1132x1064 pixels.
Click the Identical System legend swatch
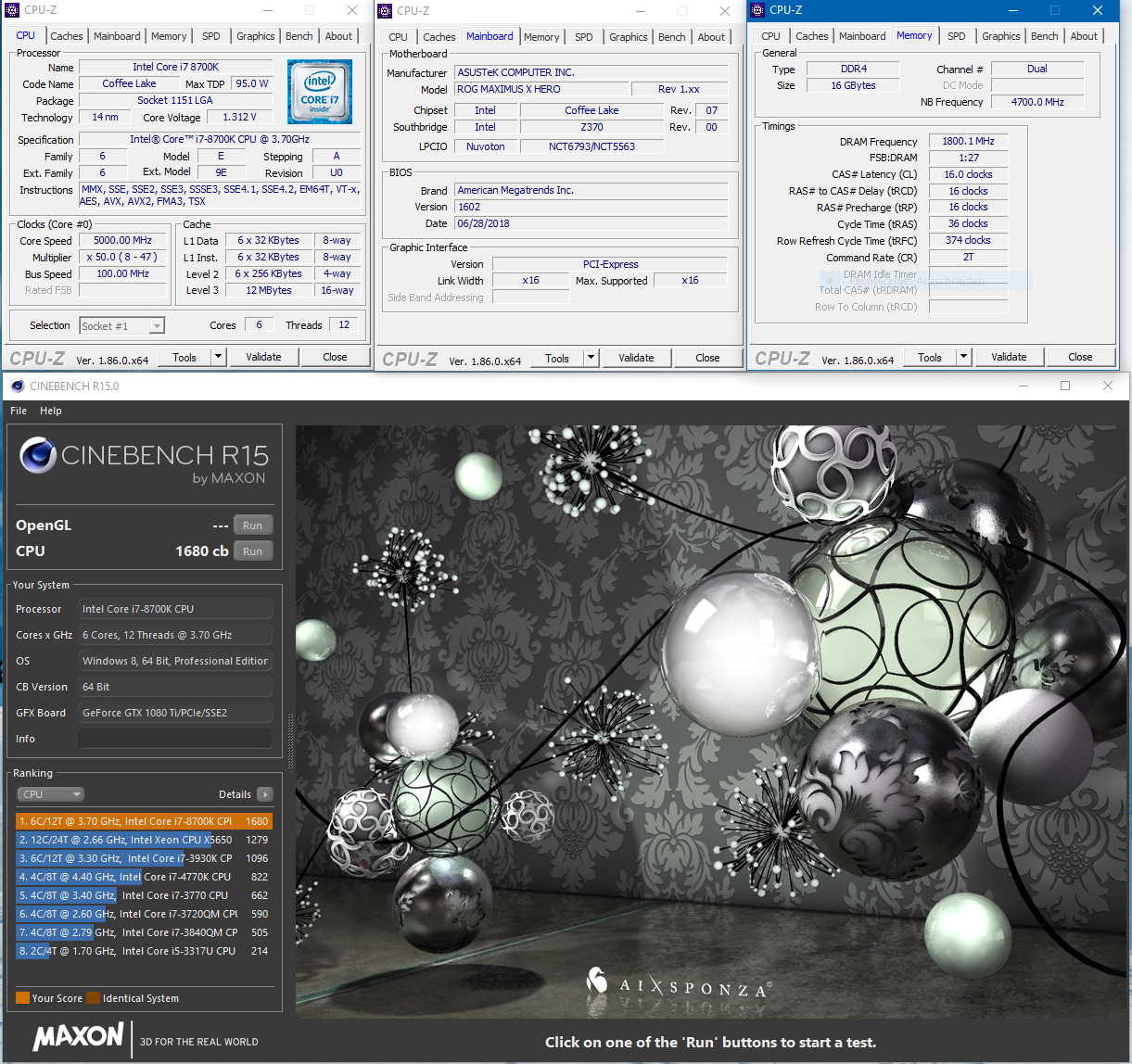click(x=93, y=998)
